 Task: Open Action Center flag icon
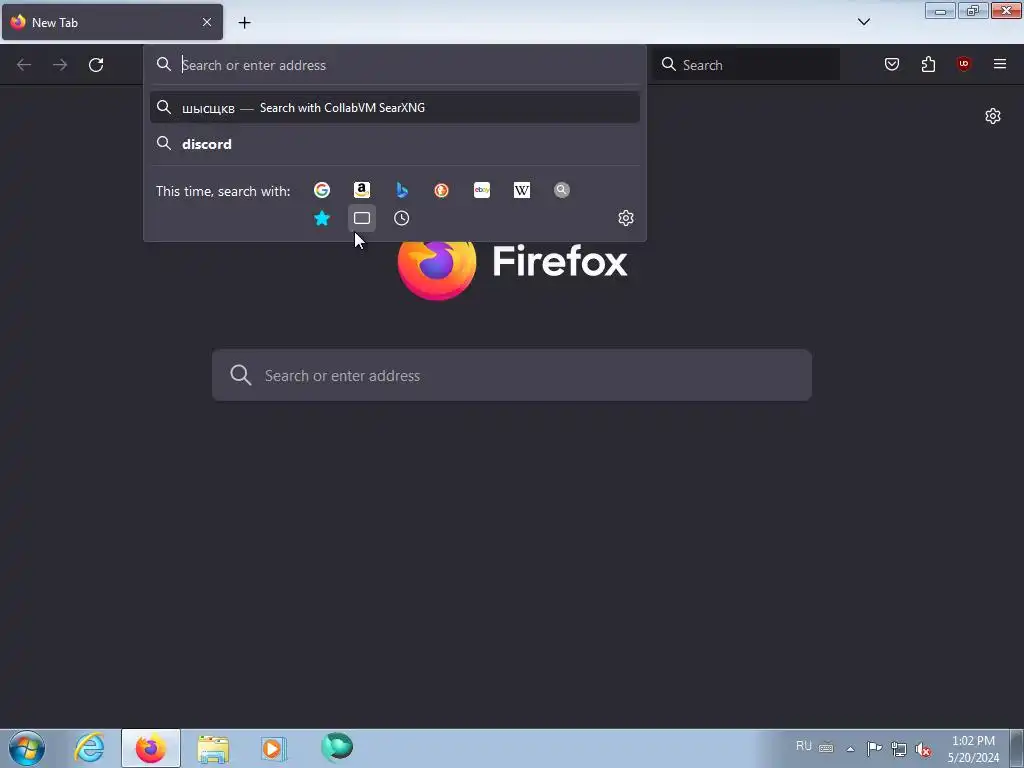click(874, 748)
